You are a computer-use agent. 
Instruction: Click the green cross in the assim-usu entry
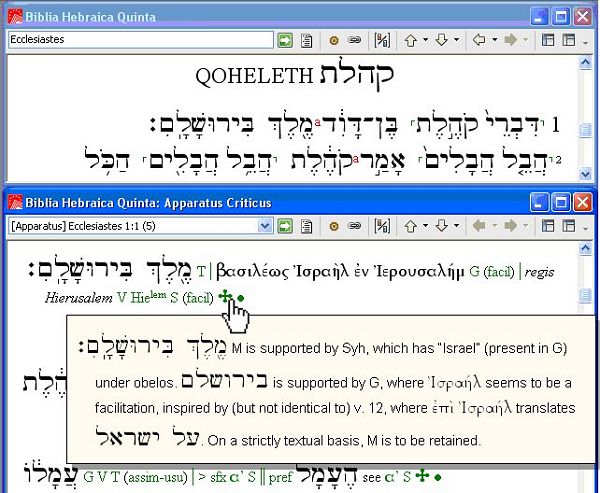422,476
